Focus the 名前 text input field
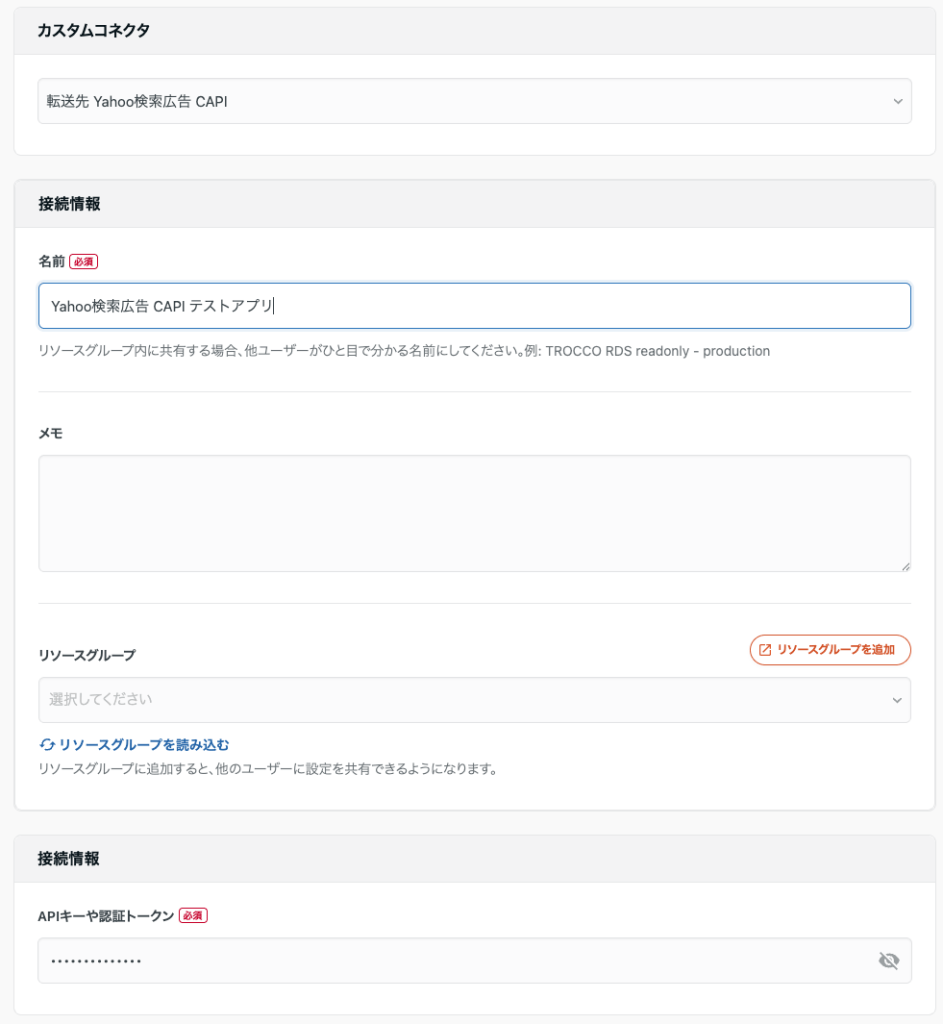The height and width of the screenshot is (1024, 943). pos(474,306)
